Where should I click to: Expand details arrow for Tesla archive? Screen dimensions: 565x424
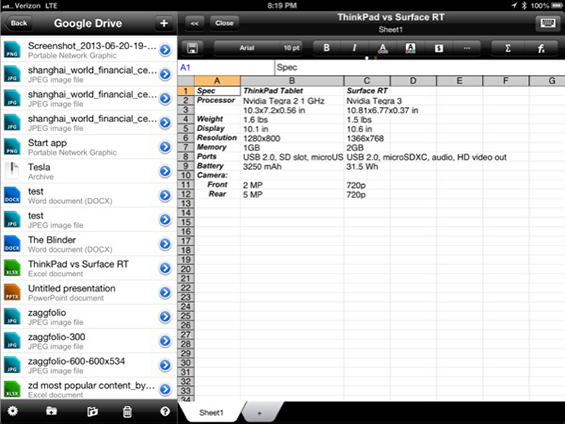(165, 171)
